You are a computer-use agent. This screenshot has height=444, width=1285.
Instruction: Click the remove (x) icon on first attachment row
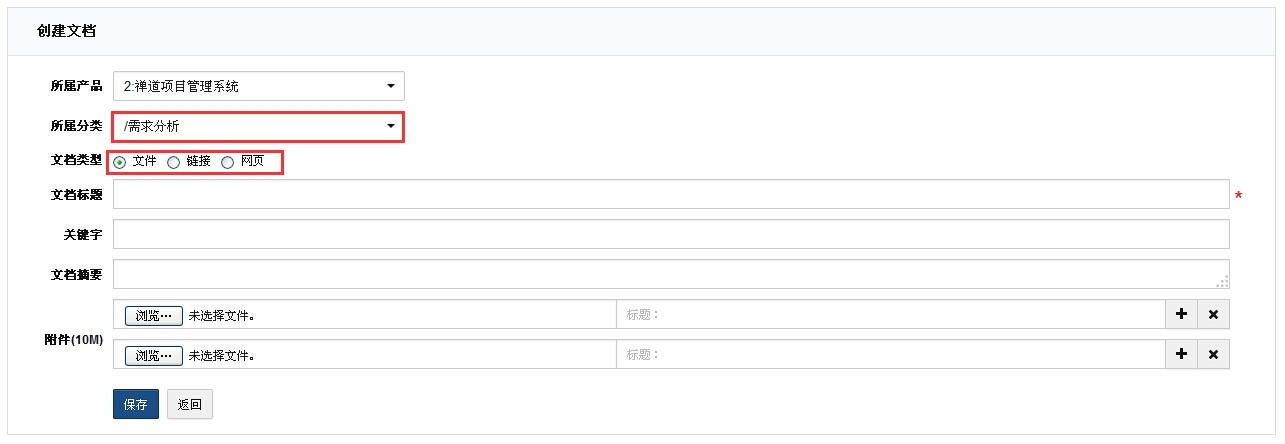1213,315
